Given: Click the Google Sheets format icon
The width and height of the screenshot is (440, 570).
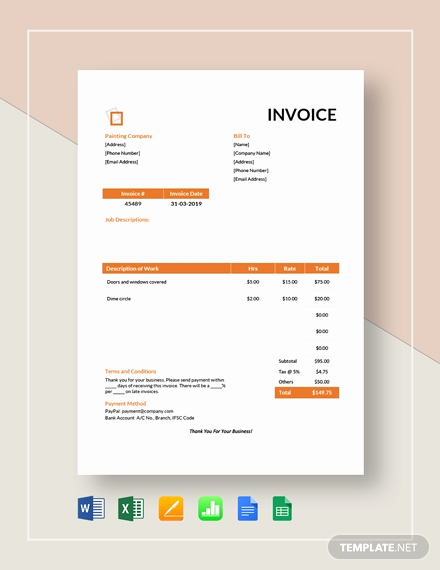Looking at the screenshot, I should coord(282,508).
